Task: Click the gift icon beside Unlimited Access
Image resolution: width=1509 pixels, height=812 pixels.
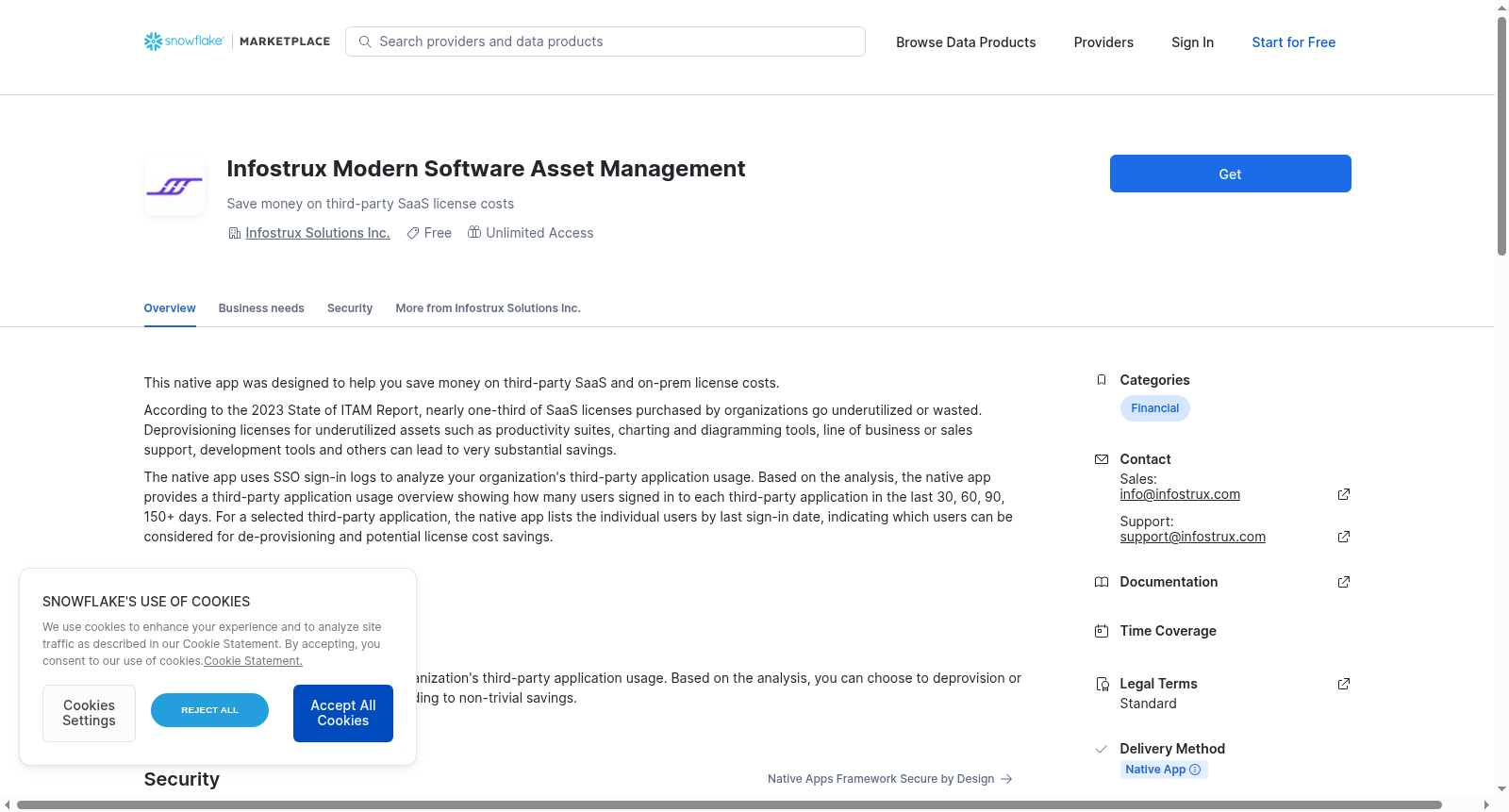Action: pyautogui.click(x=474, y=232)
